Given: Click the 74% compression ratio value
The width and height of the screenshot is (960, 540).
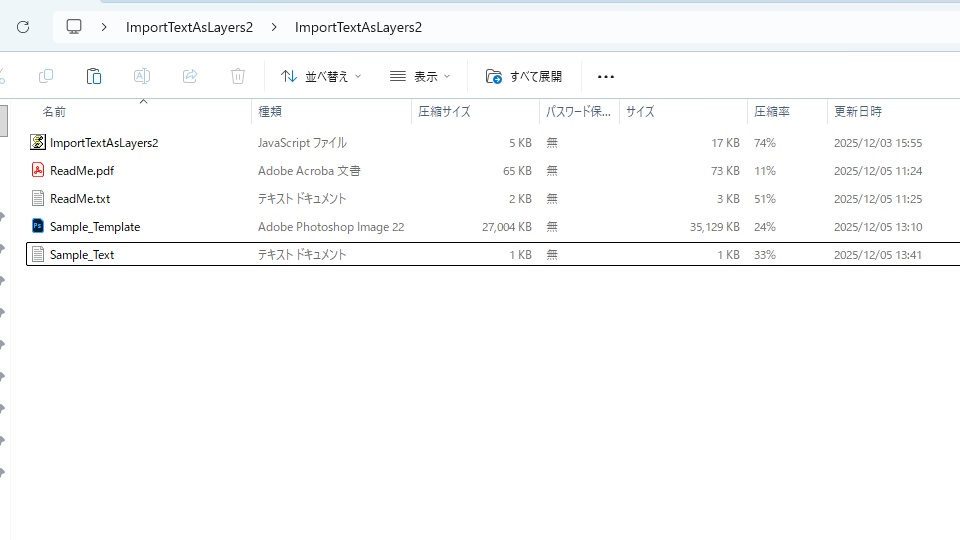Looking at the screenshot, I should 765,143.
